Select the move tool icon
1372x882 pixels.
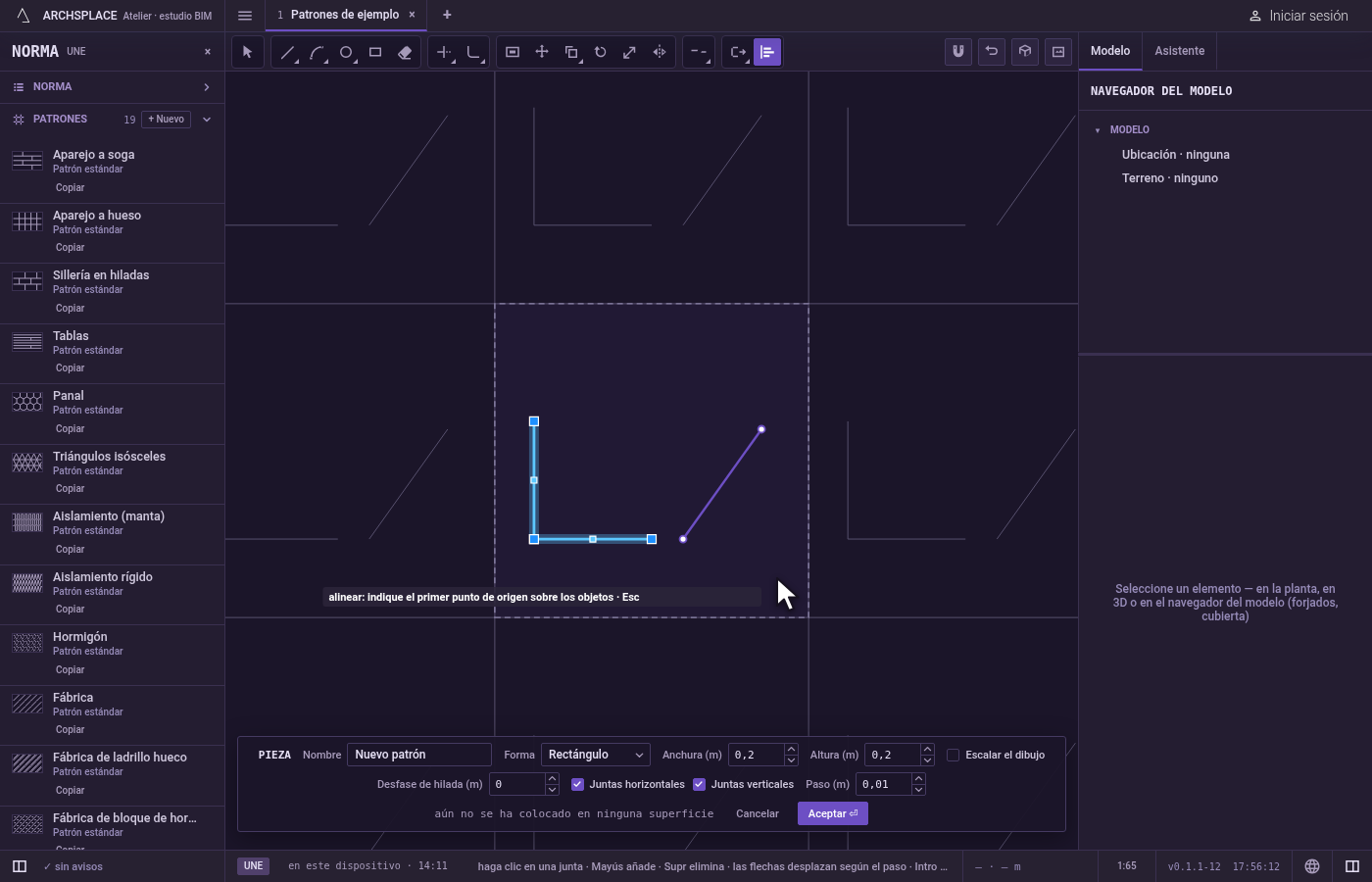pyautogui.click(x=542, y=52)
